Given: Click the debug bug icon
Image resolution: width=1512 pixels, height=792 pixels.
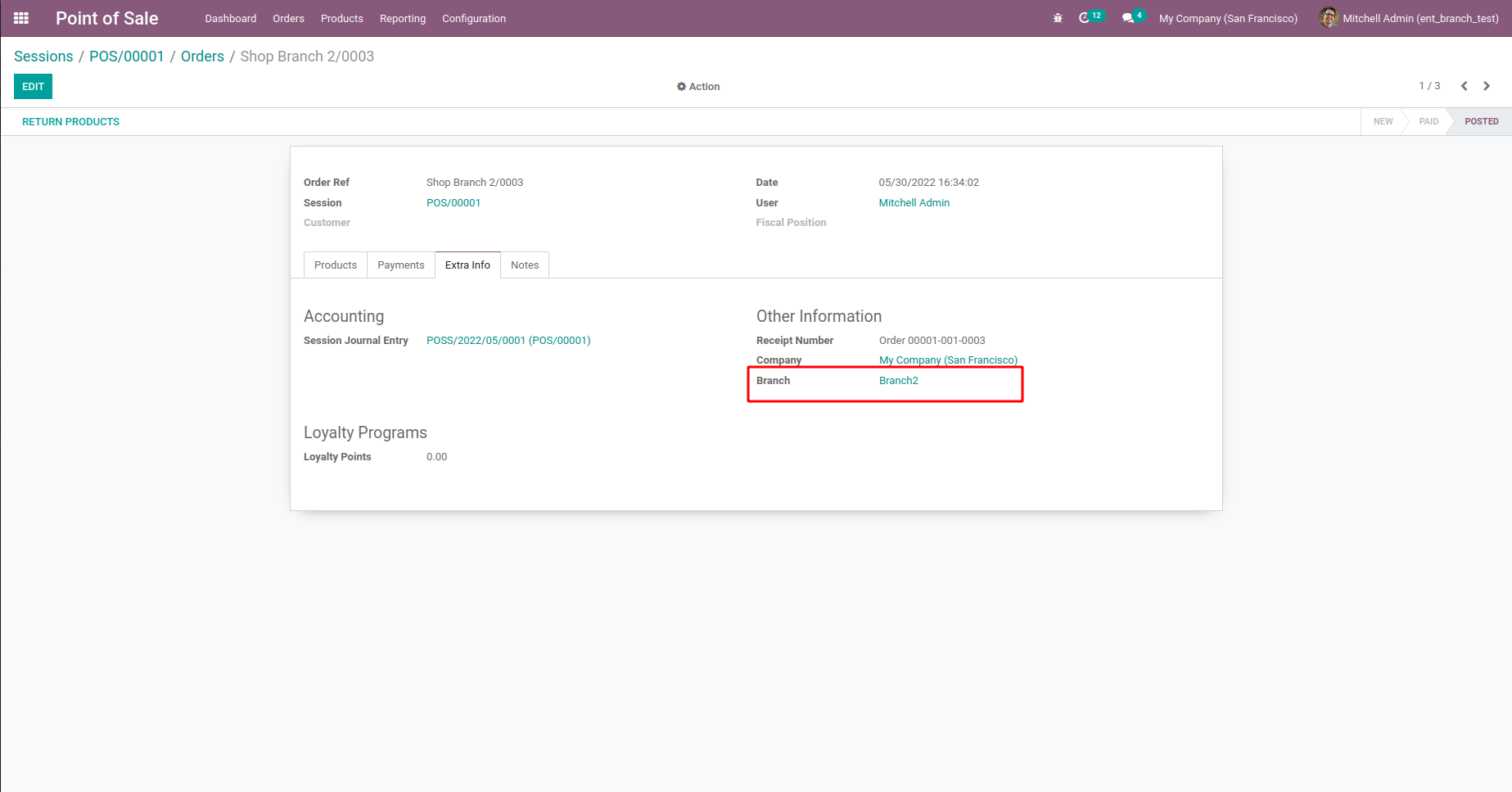Looking at the screenshot, I should (x=1058, y=18).
